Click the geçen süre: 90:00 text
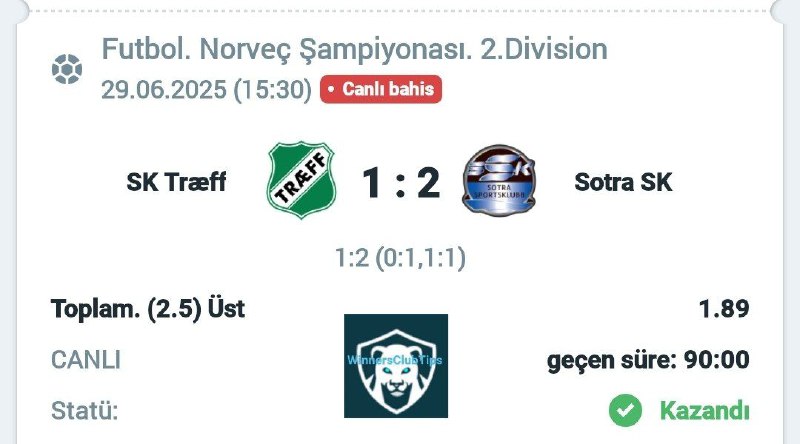The height and width of the screenshot is (444, 800). 648,360
